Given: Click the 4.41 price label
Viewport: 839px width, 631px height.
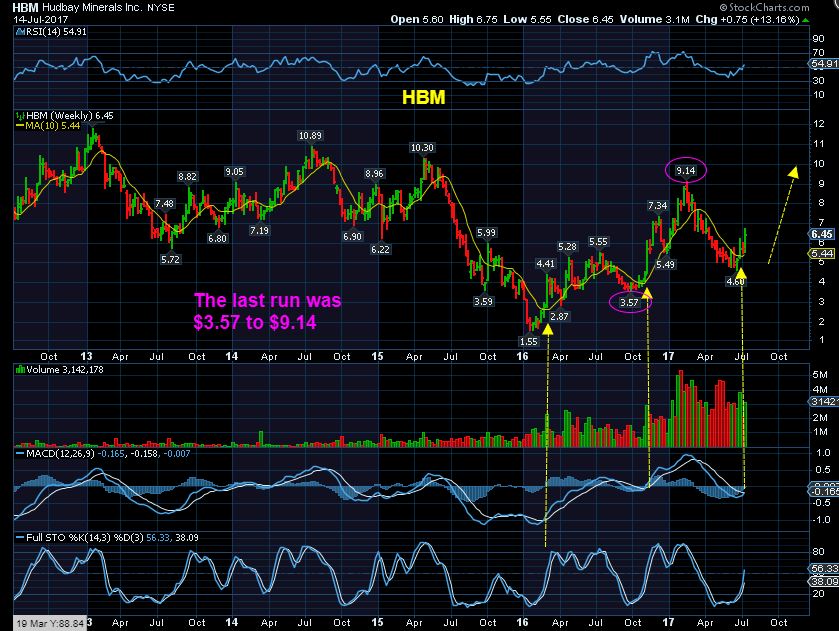Looking at the screenshot, I should click(x=545, y=264).
